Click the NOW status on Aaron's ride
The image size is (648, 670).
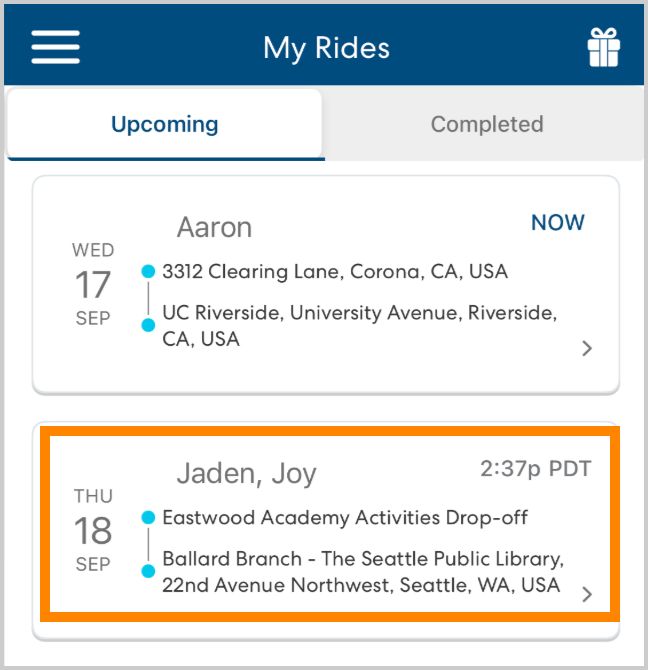[558, 223]
